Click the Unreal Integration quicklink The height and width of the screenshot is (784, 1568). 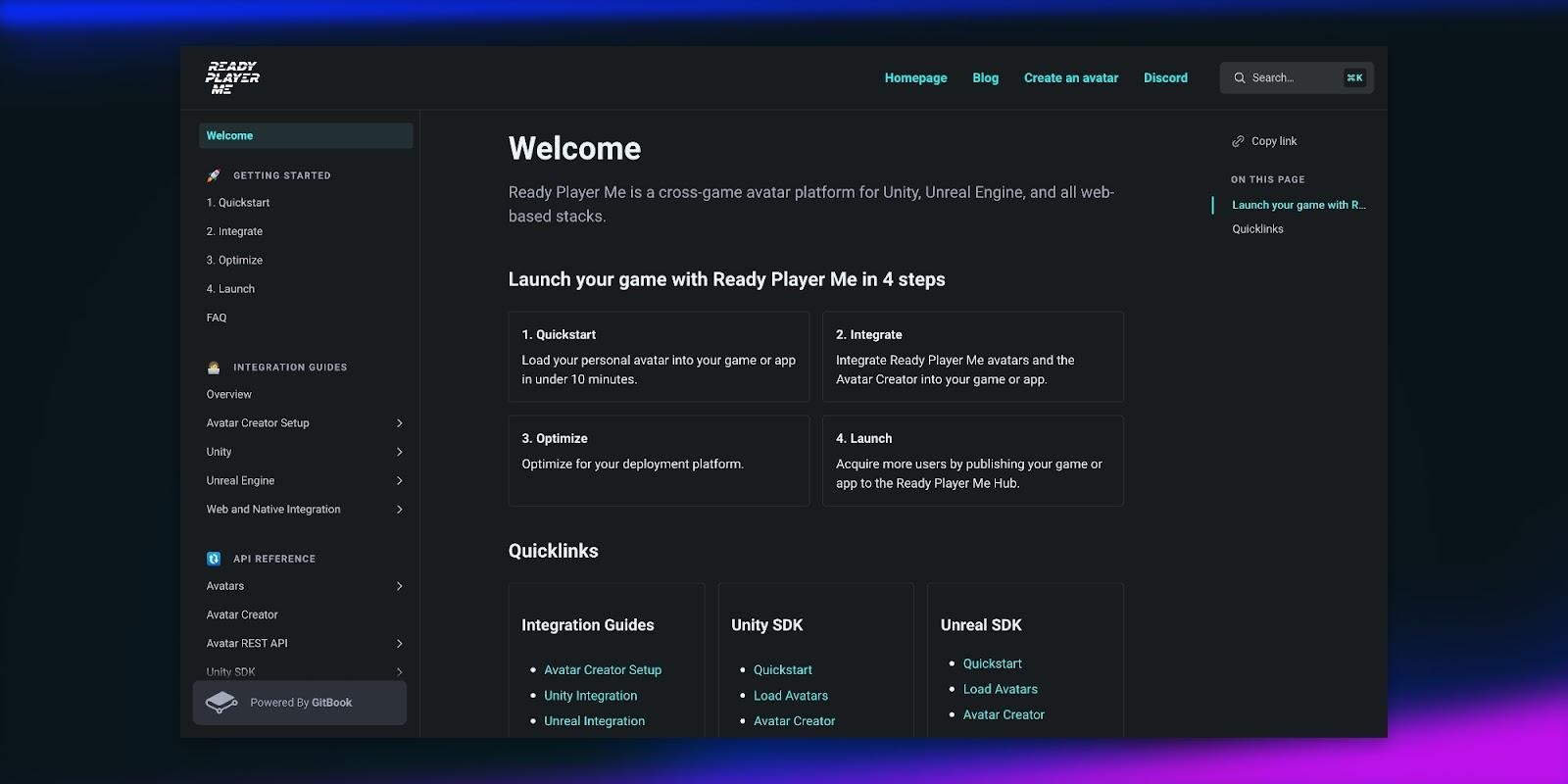(x=595, y=721)
